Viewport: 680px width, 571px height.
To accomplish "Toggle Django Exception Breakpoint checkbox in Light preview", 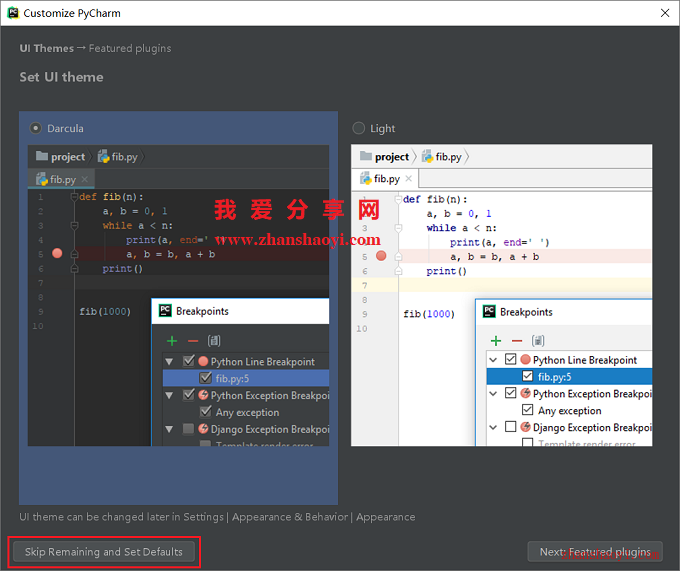I will pos(510,427).
